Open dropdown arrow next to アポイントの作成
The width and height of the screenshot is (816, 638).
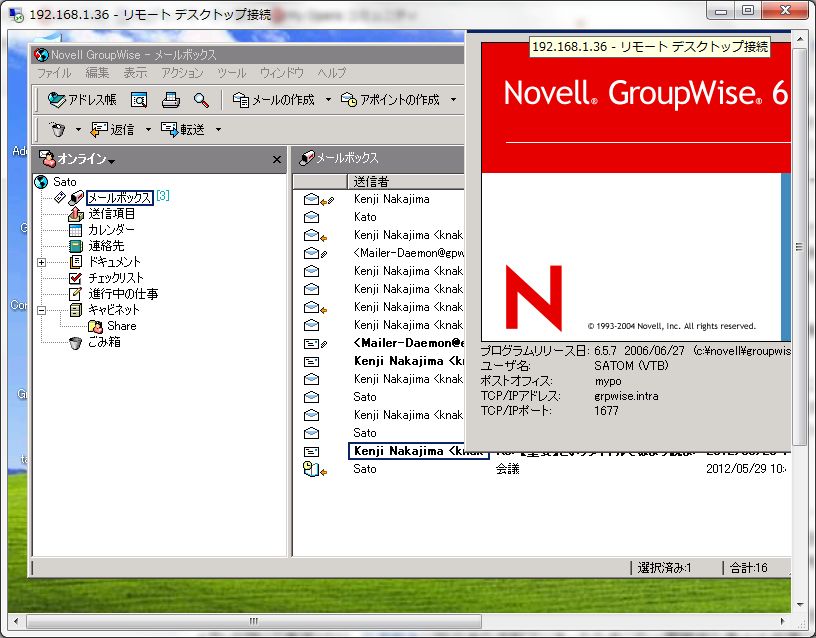pos(453,99)
